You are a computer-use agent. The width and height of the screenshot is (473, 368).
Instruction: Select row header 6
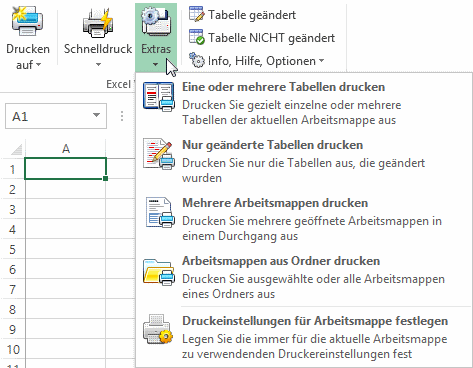pos(12,269)
